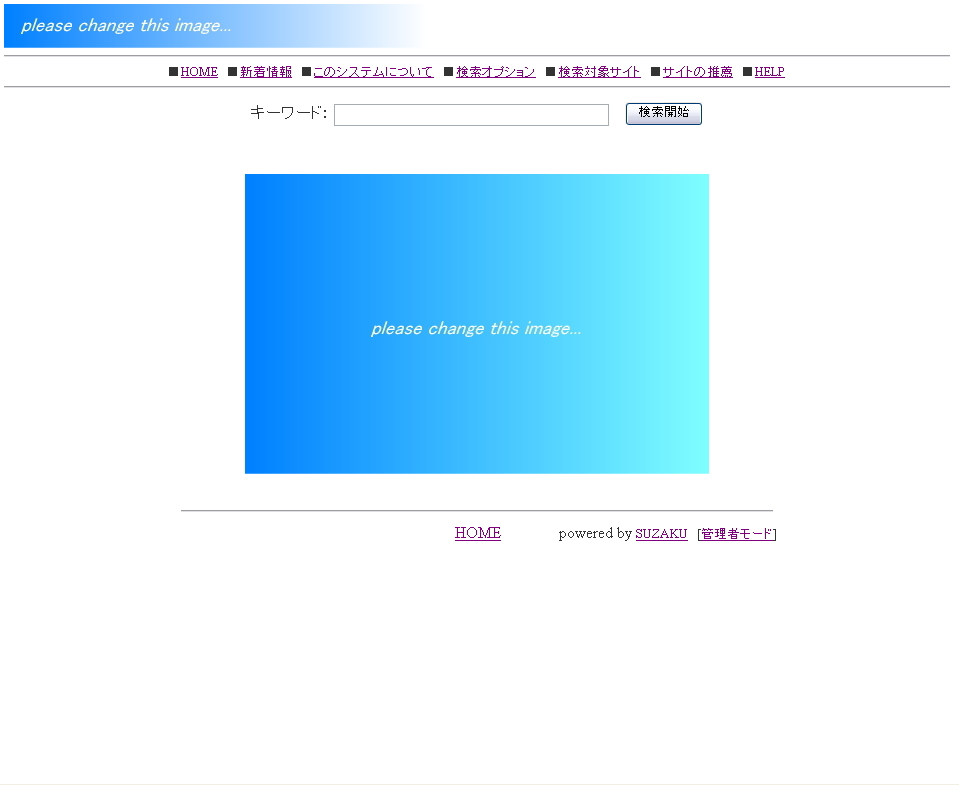
Task: Open the 新着情報 navigation link
Action: [266, 72]
